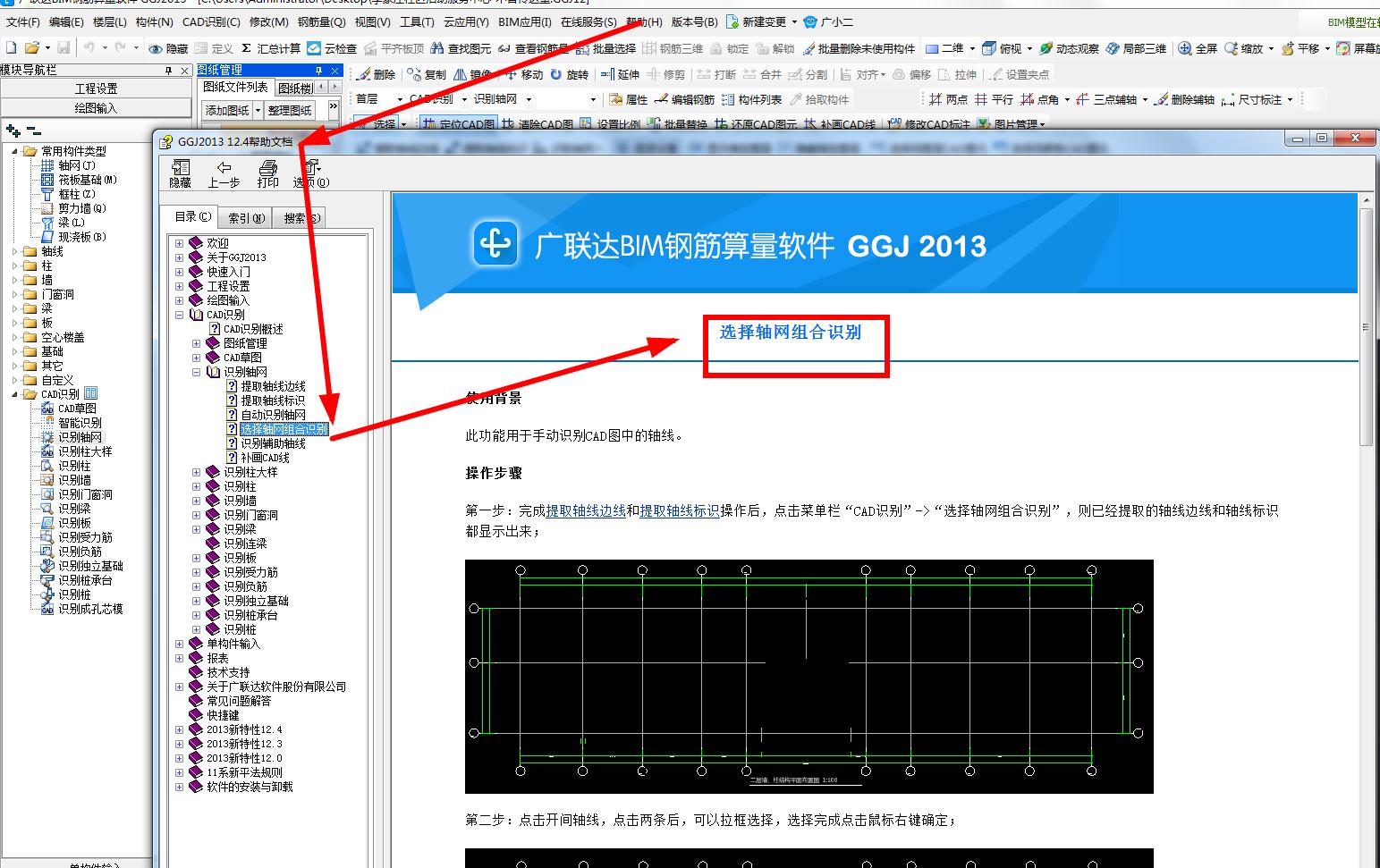Image resolution: width=1380 pixels, height=868 pixels.
Task: Click the 属性 properties icon
Action: click(616, 99)
